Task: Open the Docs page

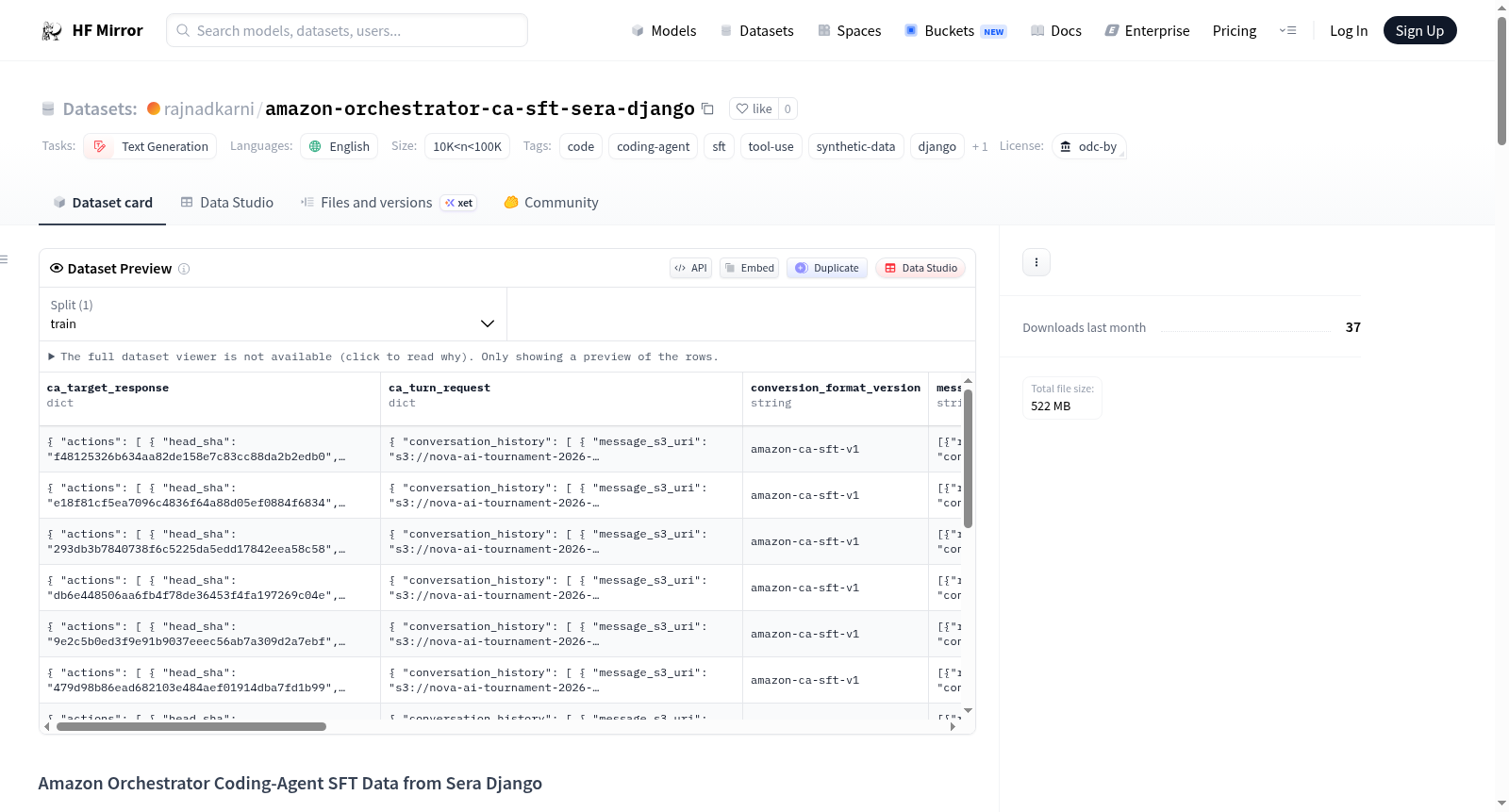Action: point(1056,31)
